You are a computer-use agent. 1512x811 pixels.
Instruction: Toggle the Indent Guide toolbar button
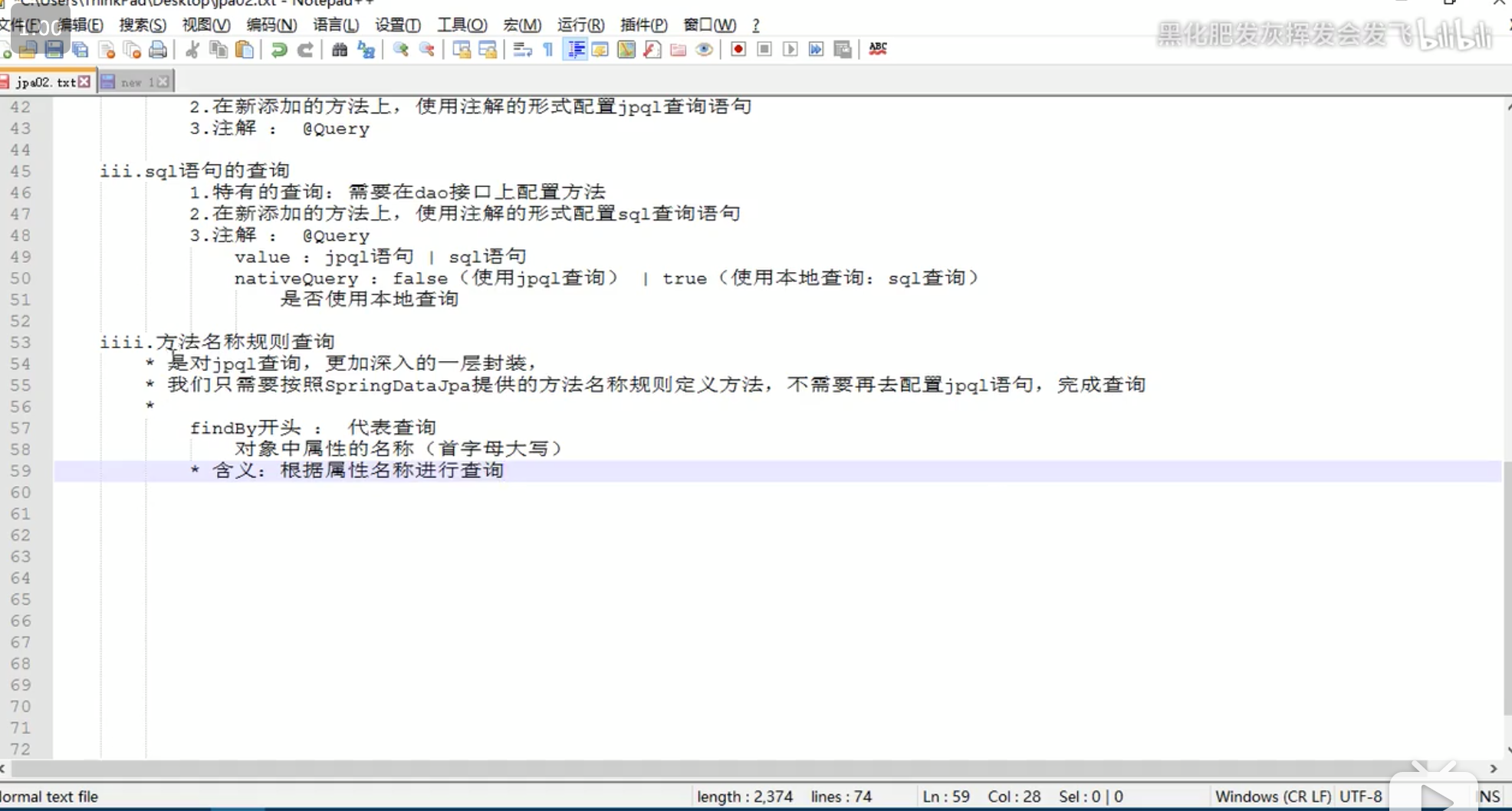click(575, 50)
